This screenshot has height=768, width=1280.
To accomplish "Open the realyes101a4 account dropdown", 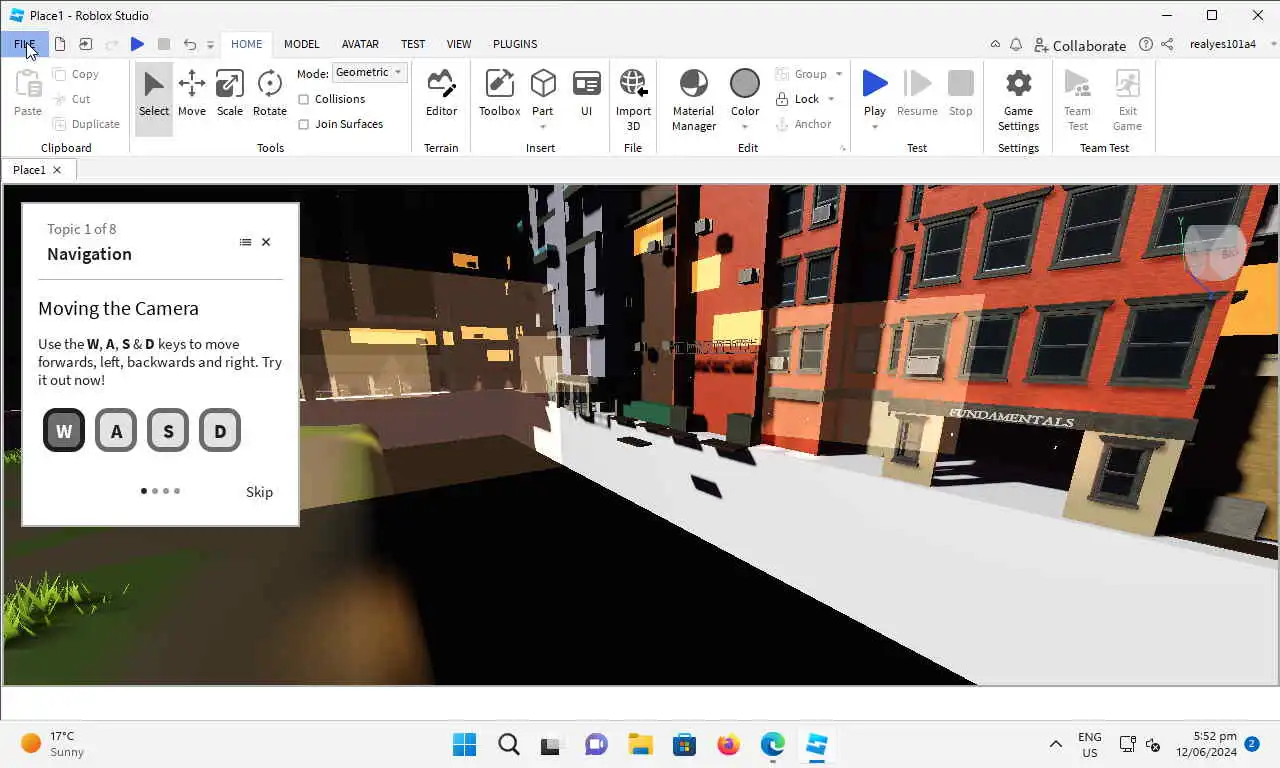I will click(1233, 44).
